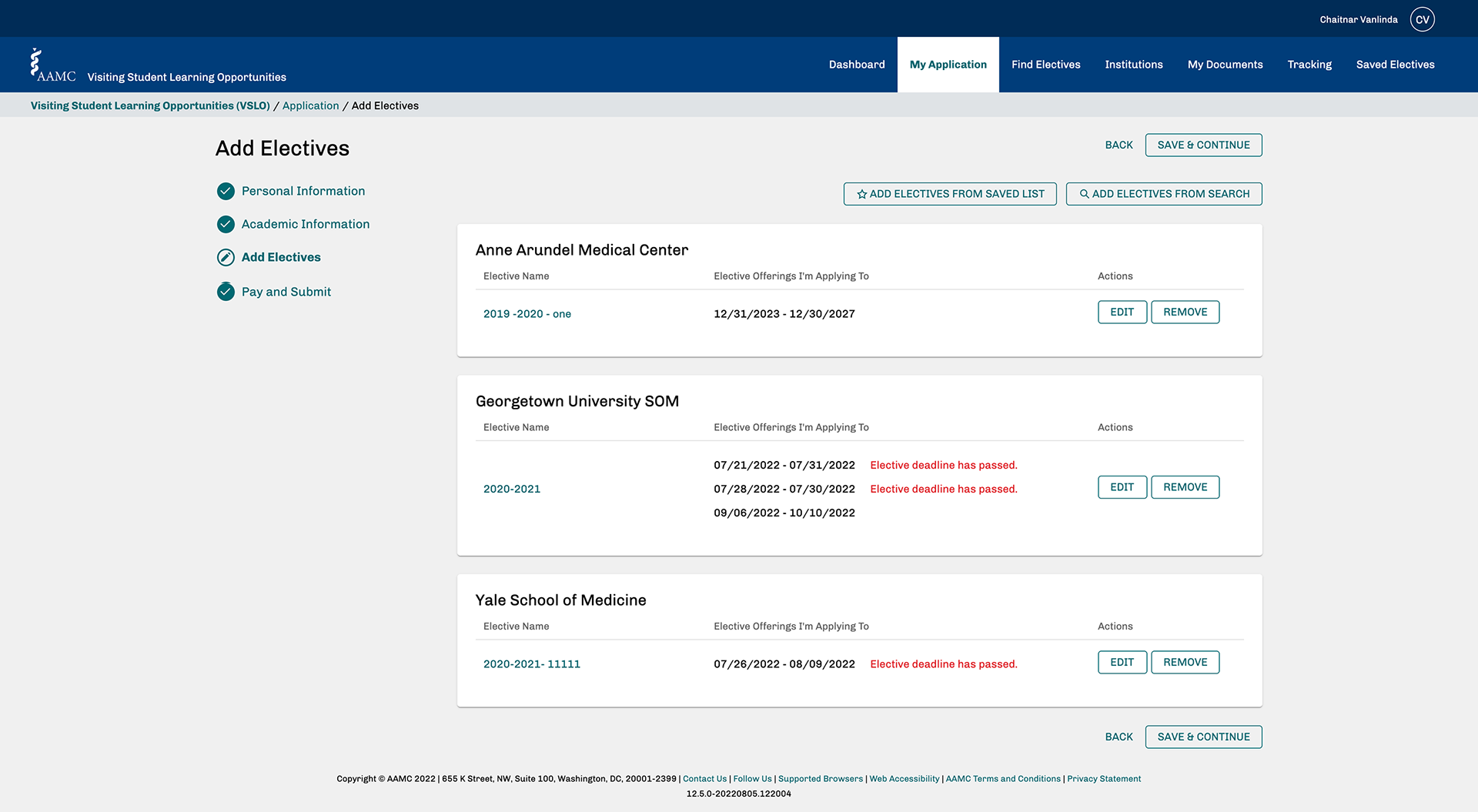1478x812 pixels.
Task: Click the 12/31/2023 - 12/30/2027 offering date
Action: (784, 314)
